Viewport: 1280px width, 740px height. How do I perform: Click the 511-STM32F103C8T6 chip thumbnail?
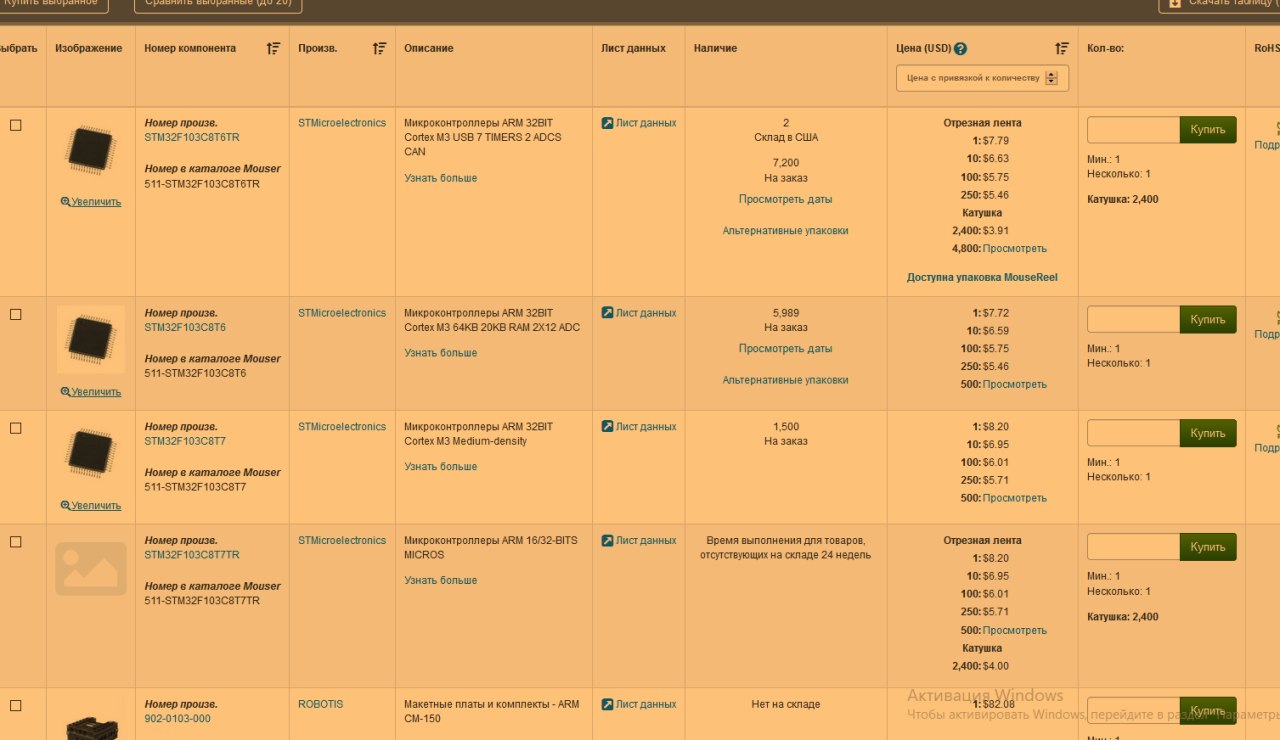(91, 340)
